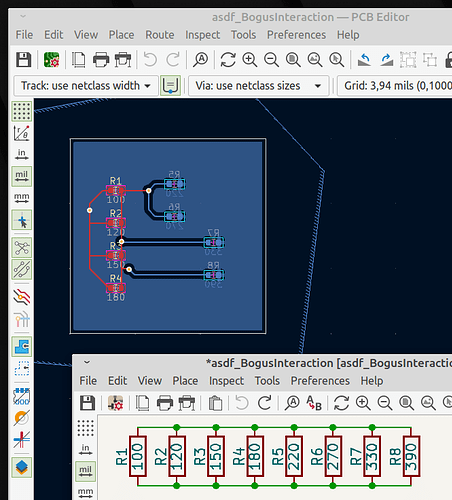Screen dimensions: 452x500
Task: Open File menu in PCB Editor
Action: 24,35
